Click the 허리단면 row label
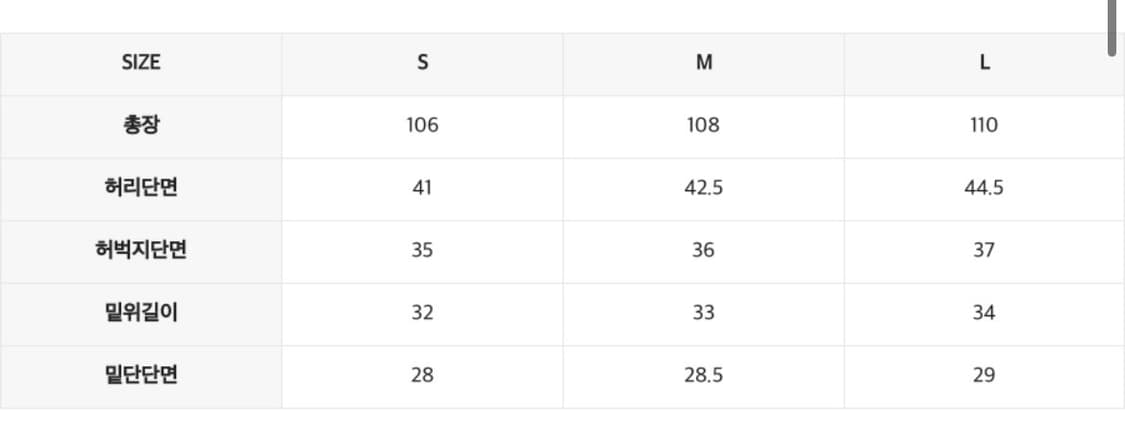This screenshot has width=1125, height=421. pyautogui.click(x=141, y=187)
